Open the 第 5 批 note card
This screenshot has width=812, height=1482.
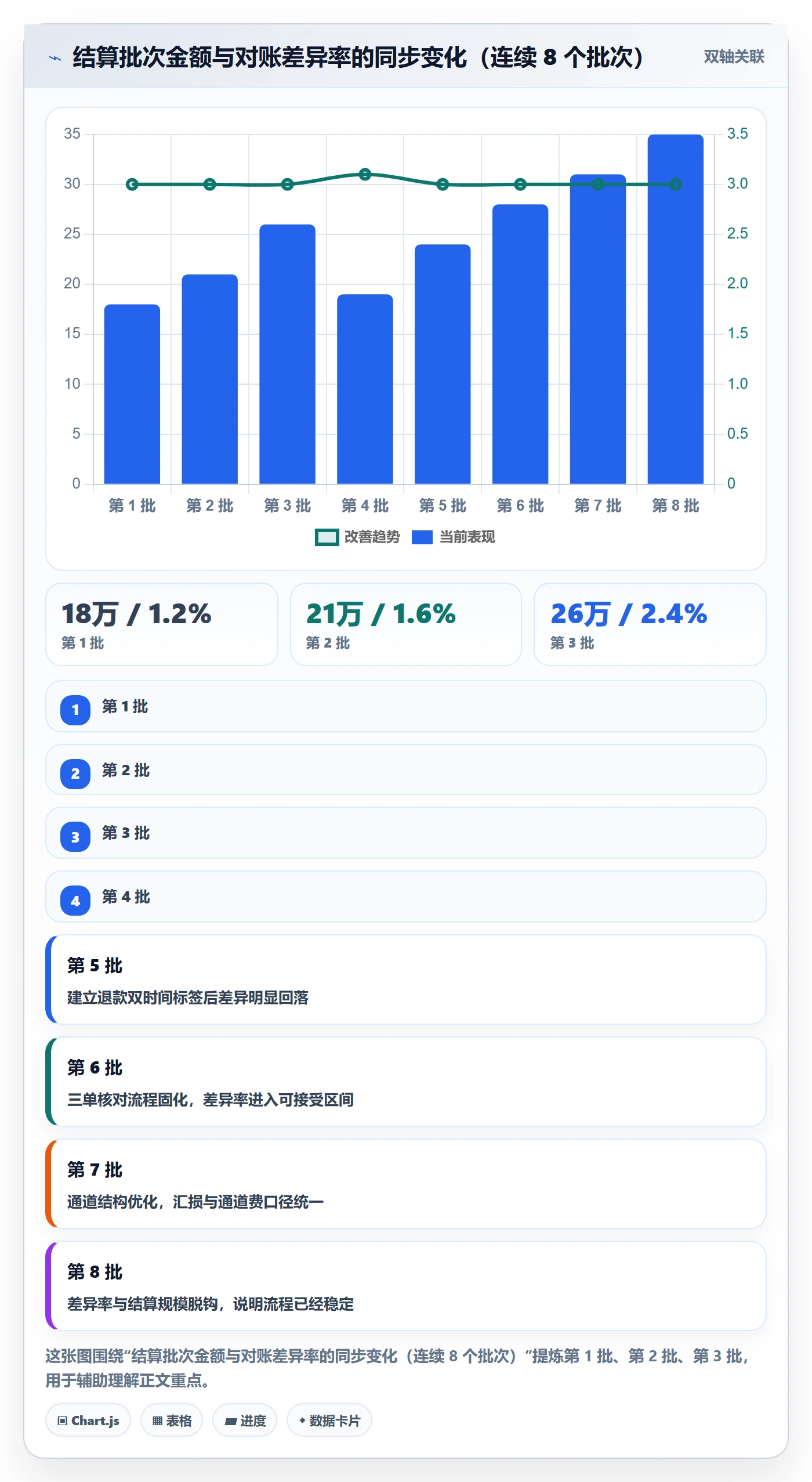[406, 979]
